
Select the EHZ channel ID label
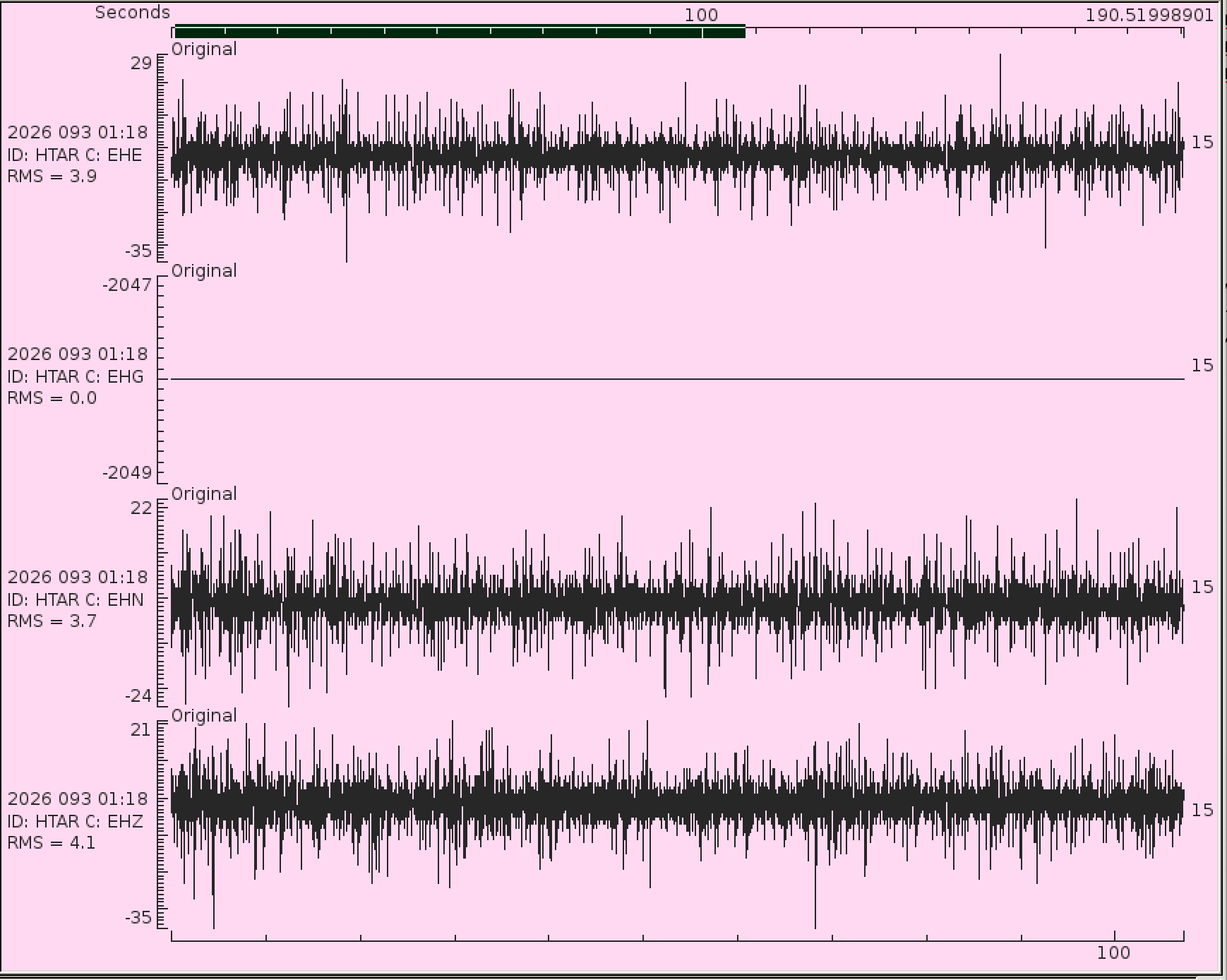coord(75,821)
